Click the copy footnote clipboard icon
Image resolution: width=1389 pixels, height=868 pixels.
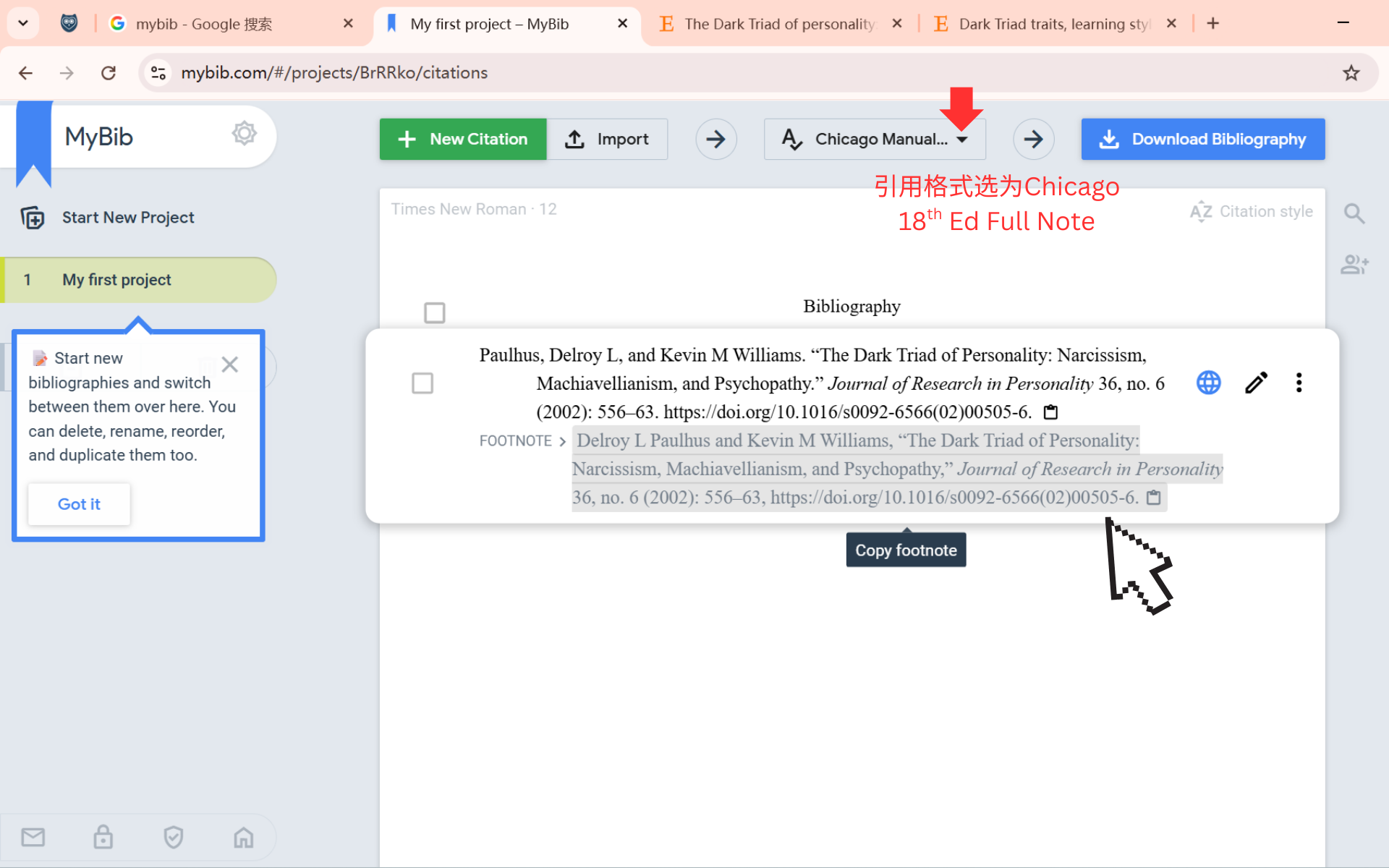tap(1154, 498)
